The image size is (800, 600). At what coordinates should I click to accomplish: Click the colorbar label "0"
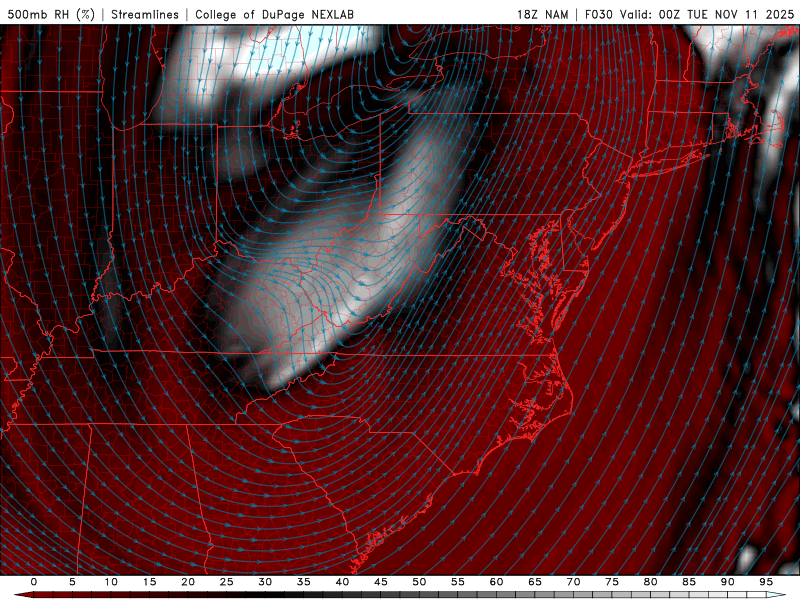pos(34,582)
